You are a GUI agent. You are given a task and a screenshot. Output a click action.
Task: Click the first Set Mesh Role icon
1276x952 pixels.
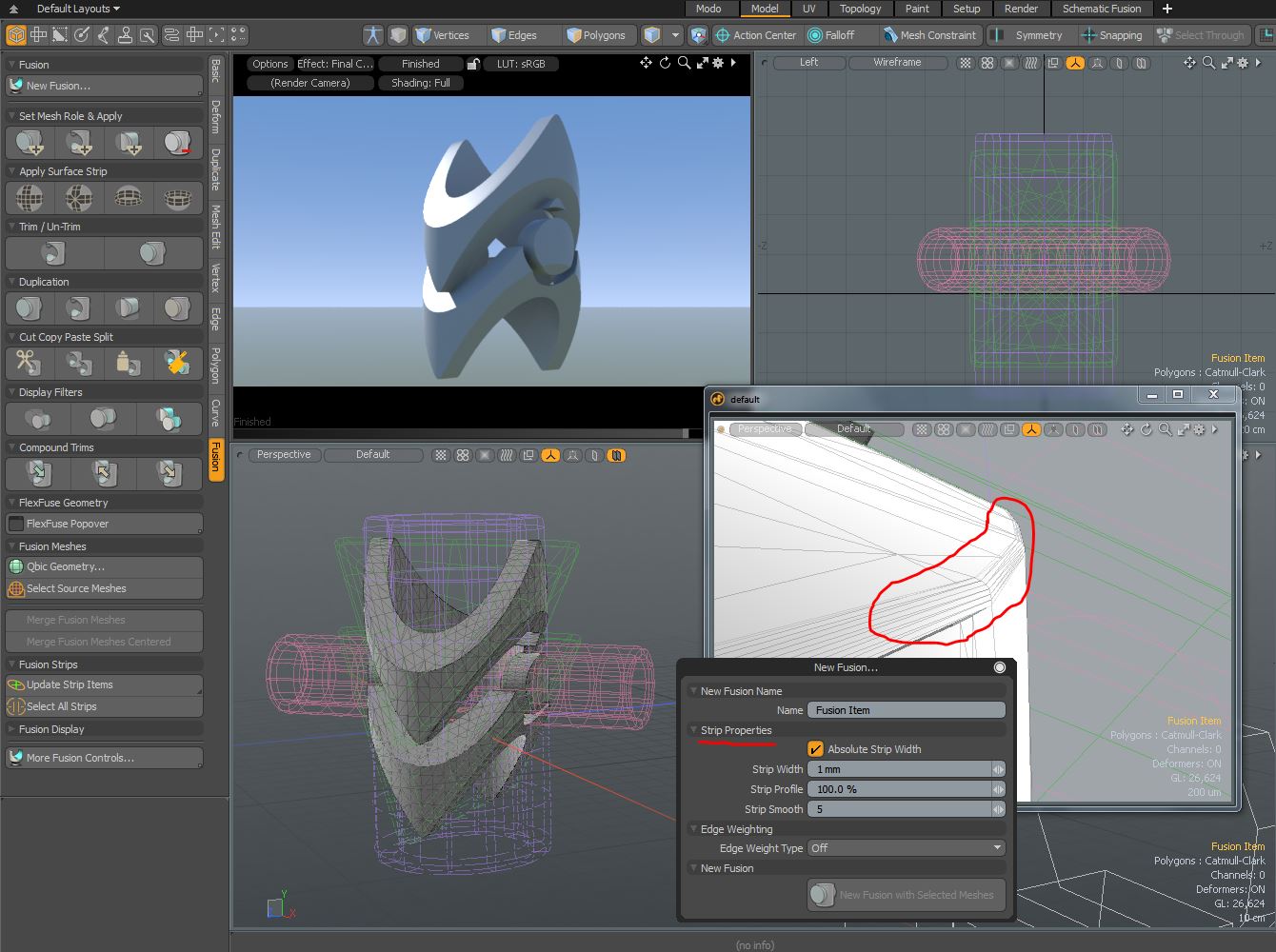point(30,143)
